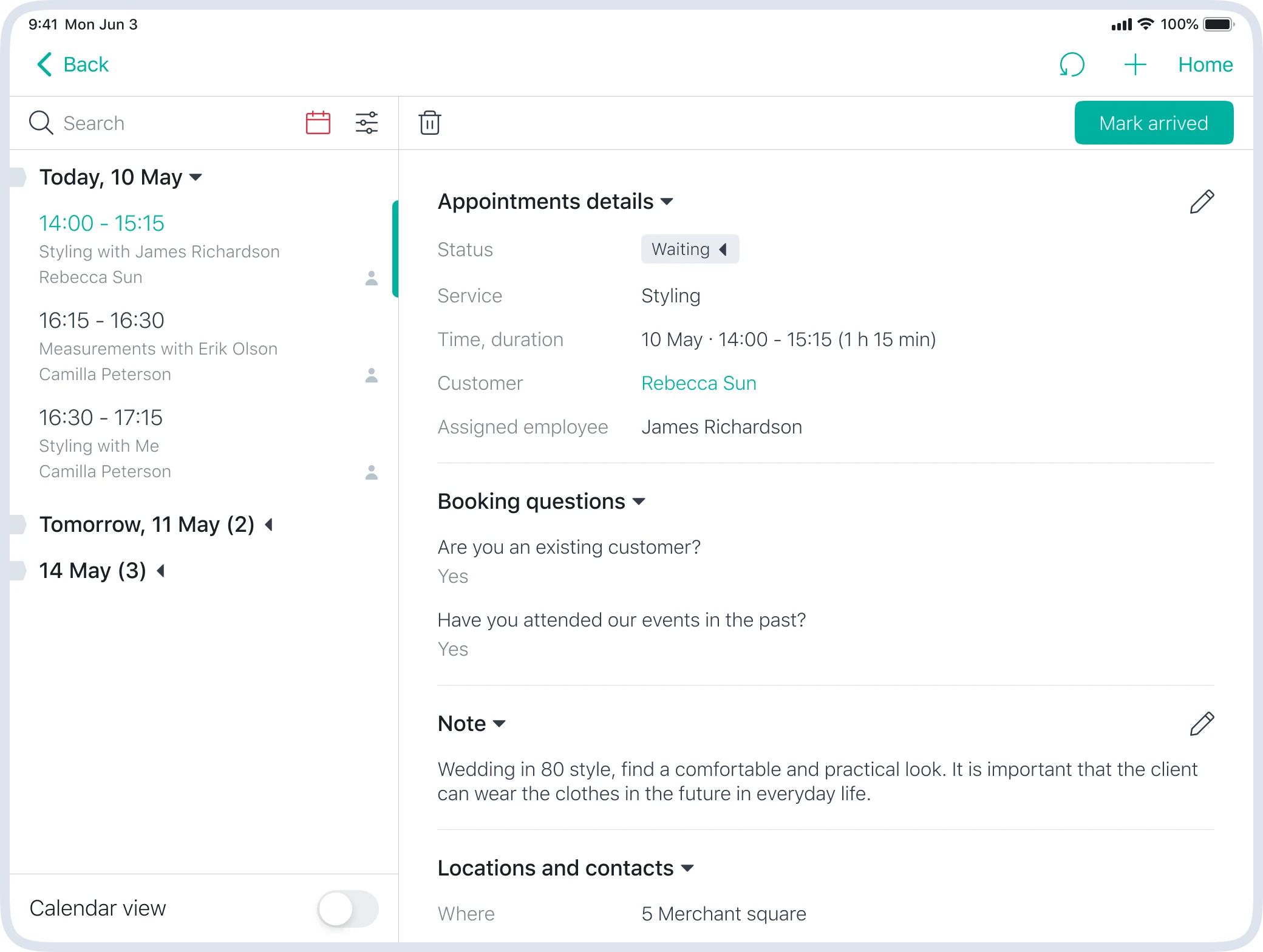The image size is (1263, 952).
Task: Click the note text about Wedding style
Action: pyautogui.click(x=817, y=781)
